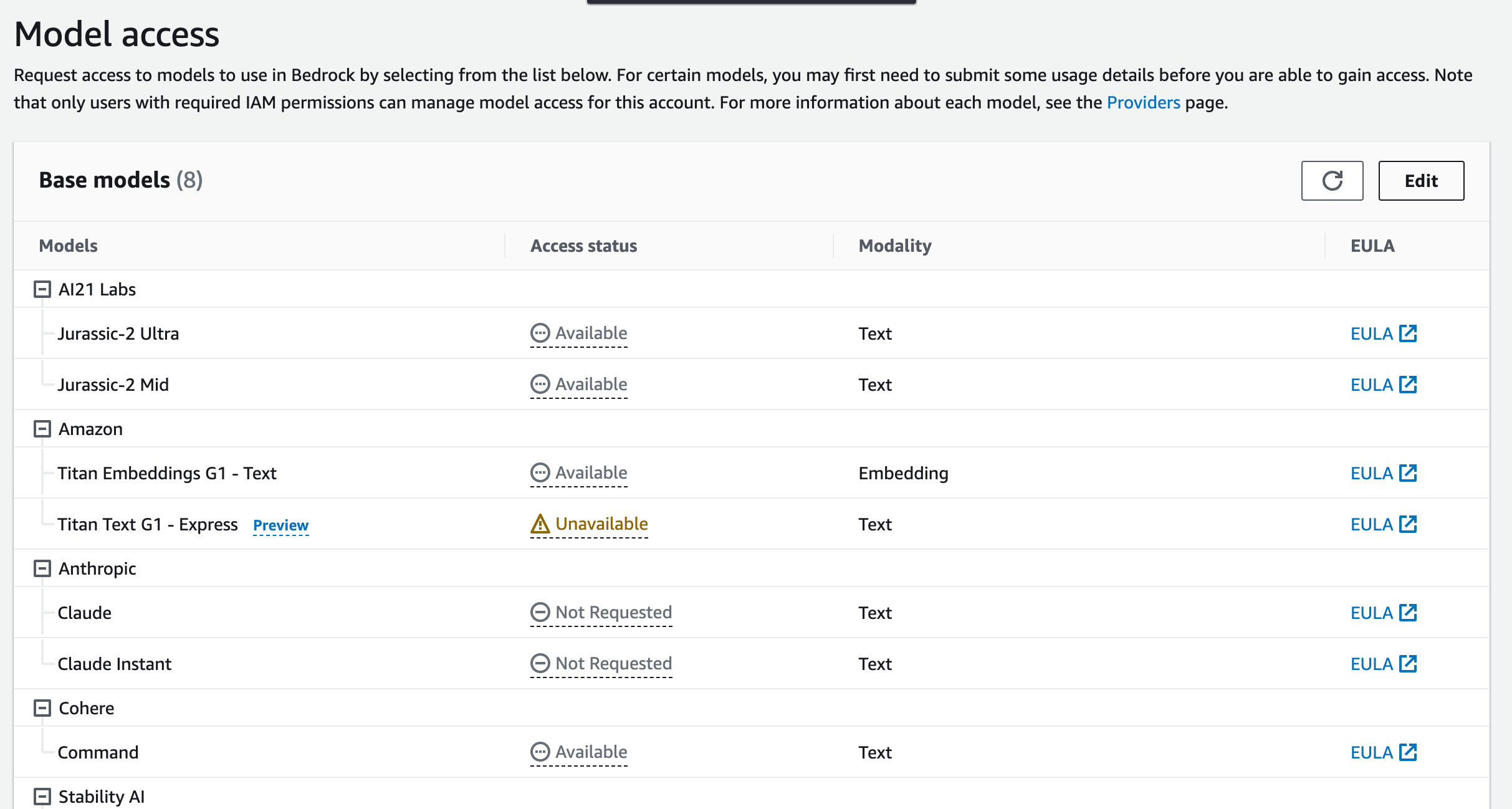Click the Model access page title
The height and width of the screenshot is (809, 1512).
pos(117,34)
